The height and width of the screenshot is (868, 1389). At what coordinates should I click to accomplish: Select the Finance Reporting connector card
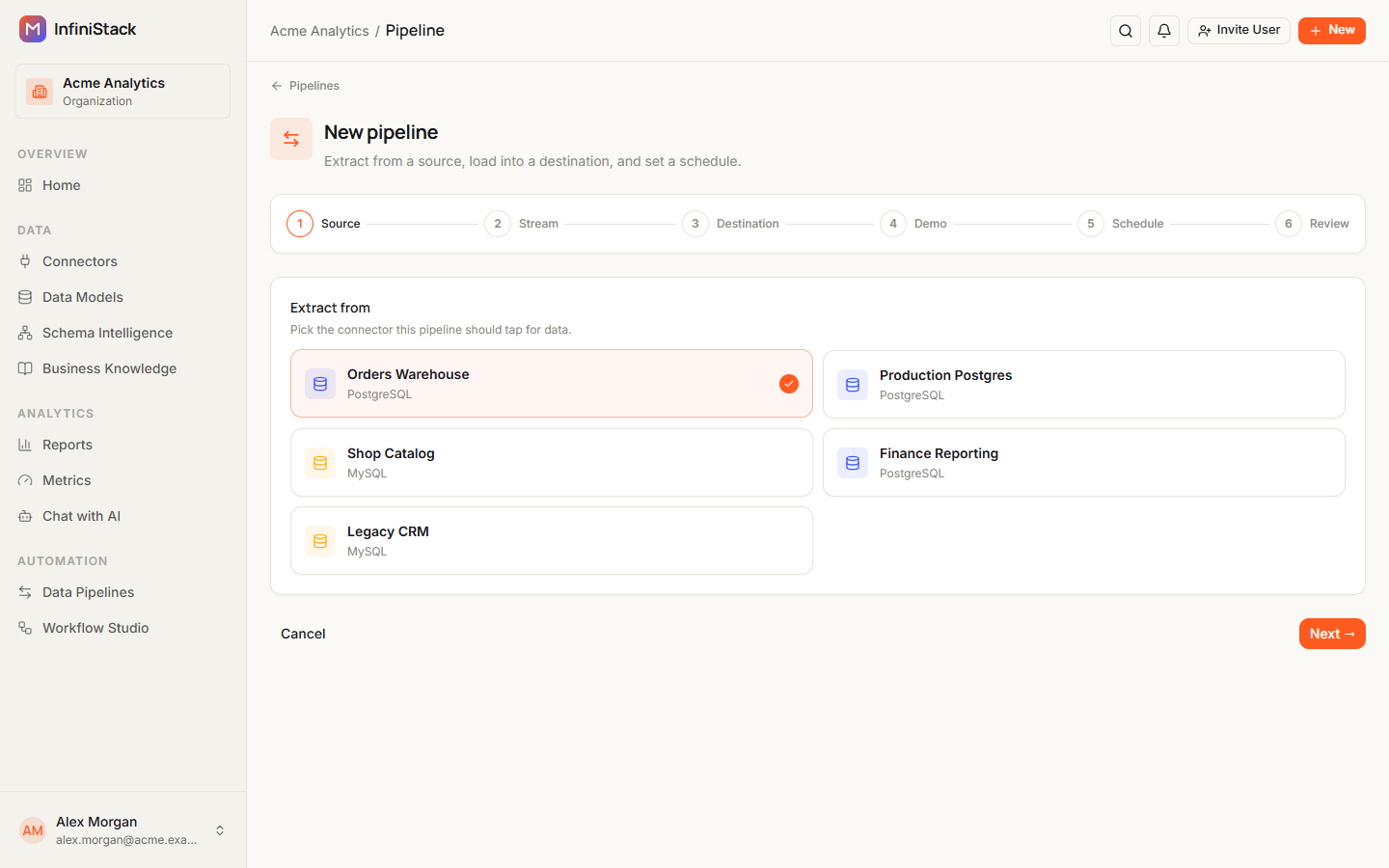pos(1084,463)
